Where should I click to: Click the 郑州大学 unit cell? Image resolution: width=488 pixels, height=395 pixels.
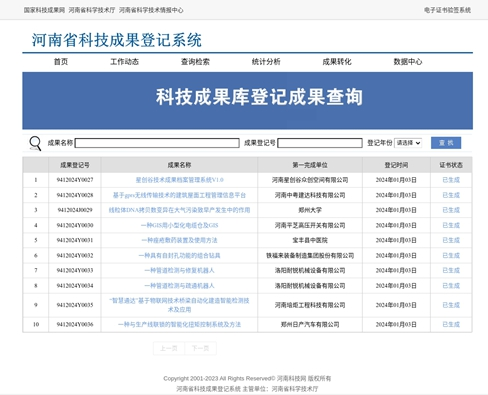pos(310,210)
